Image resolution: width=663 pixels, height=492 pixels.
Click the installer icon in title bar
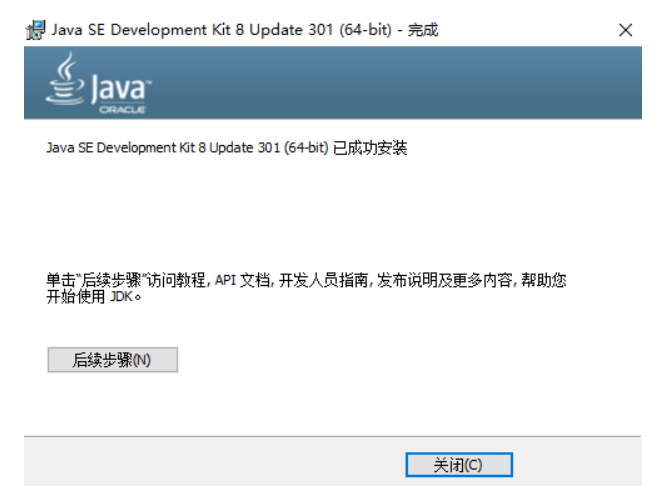(35, 30)
